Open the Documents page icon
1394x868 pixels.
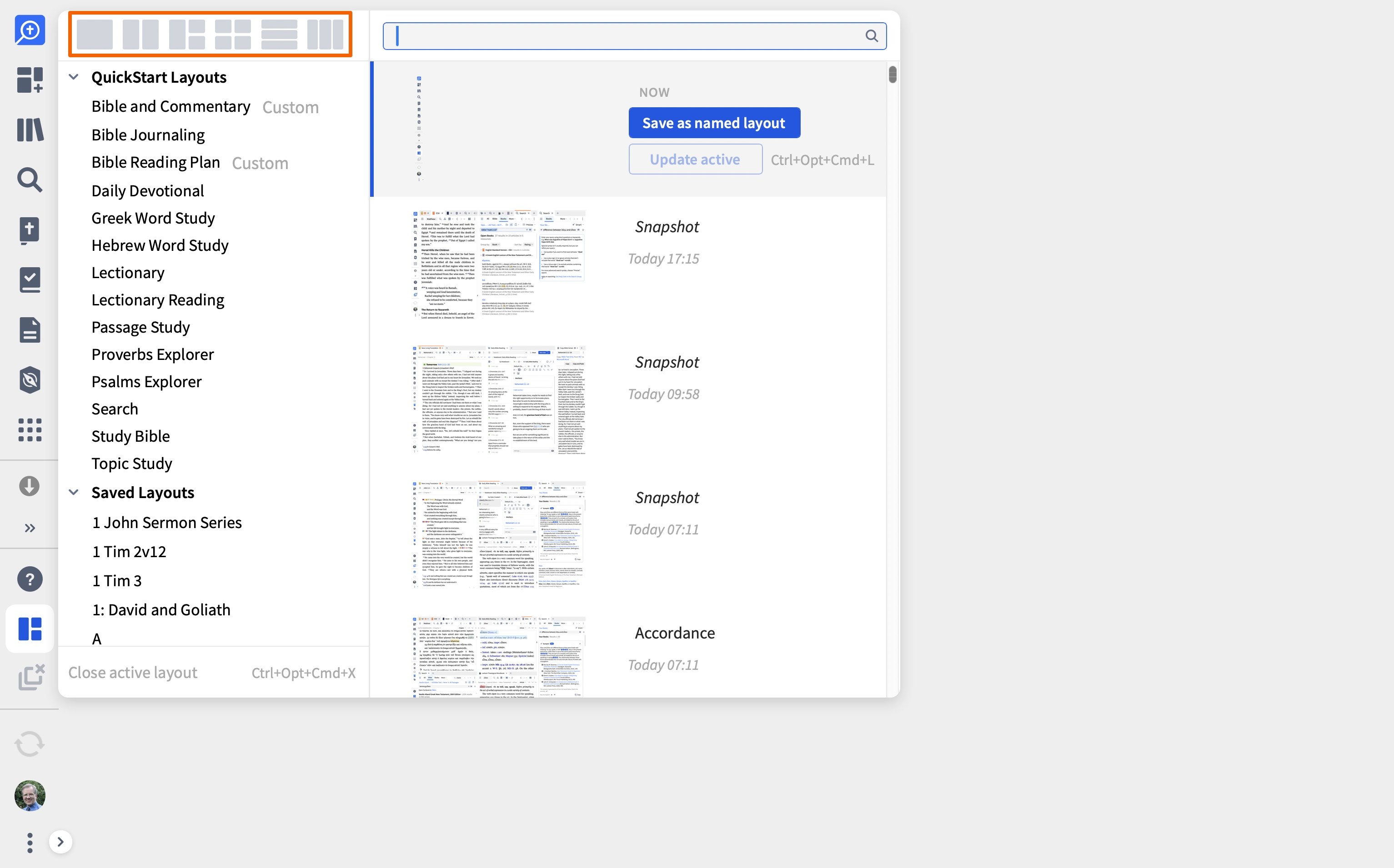(x=29, y=329)
